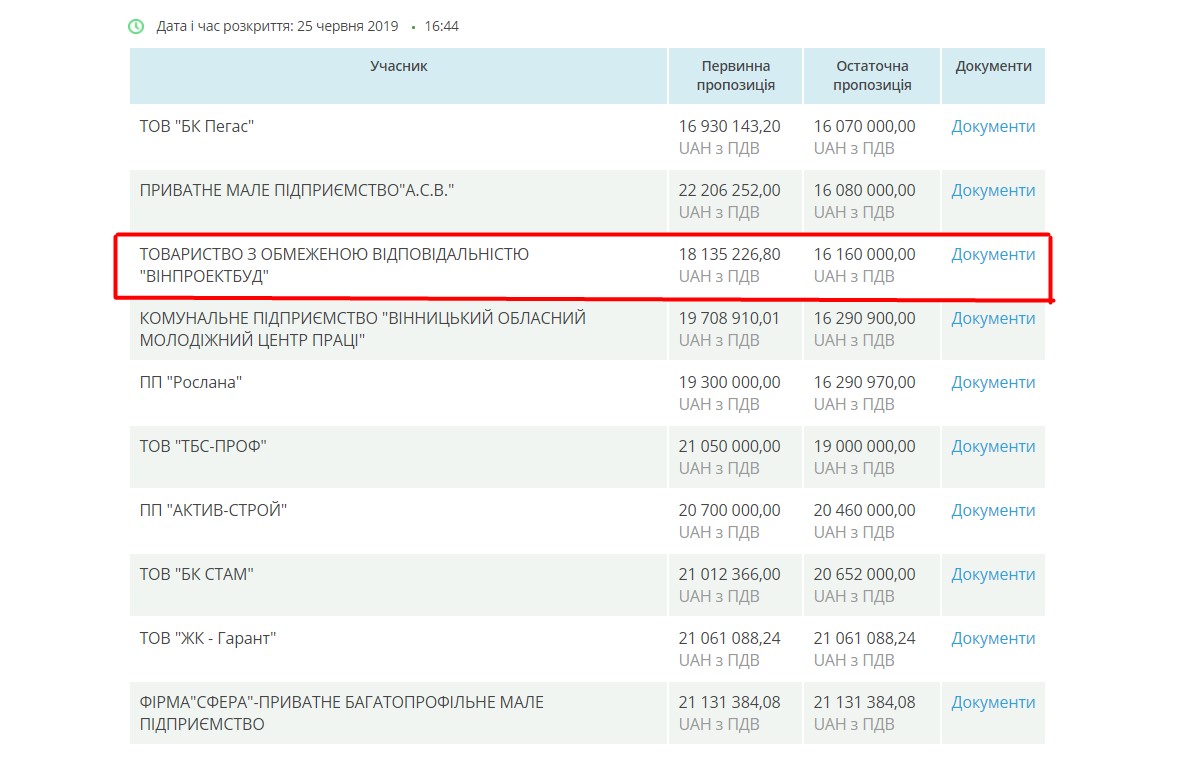Click final bid value 16 070 000,00
The width and height of the screenshot is (1200, 760).
click(x=865, y=127)
